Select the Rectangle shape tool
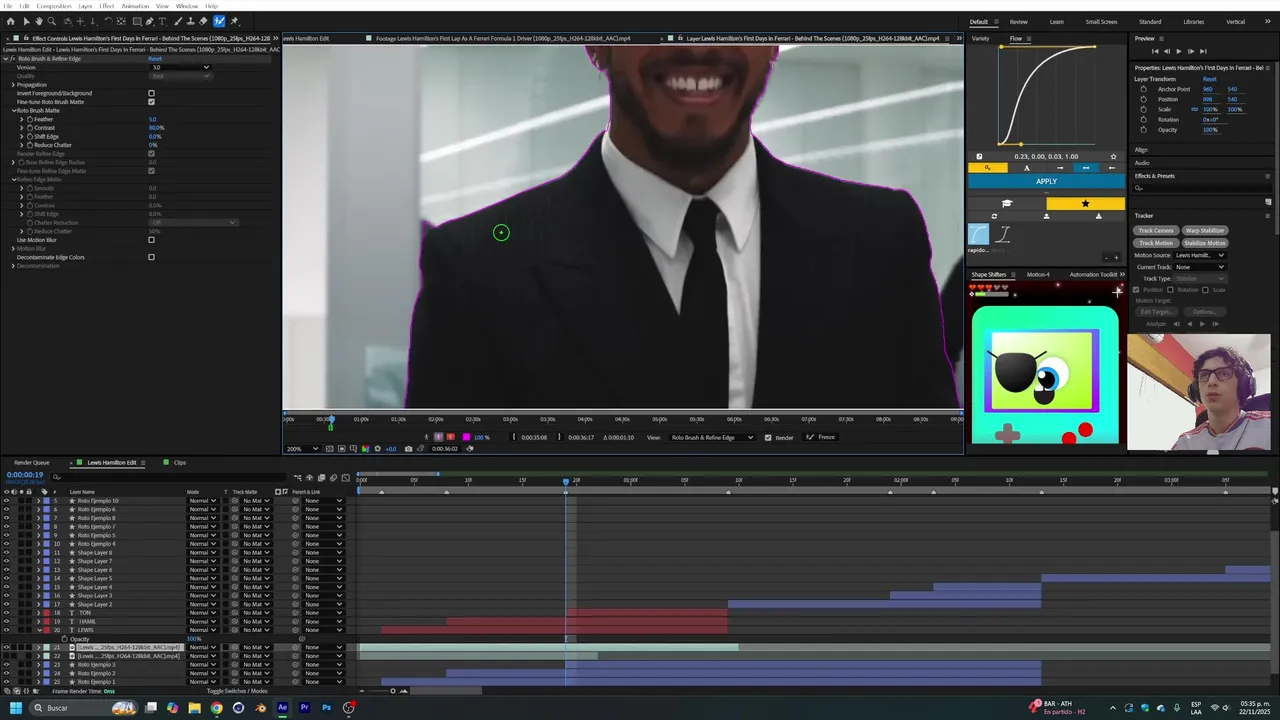The image size is (1280, 720). [137, 21]
